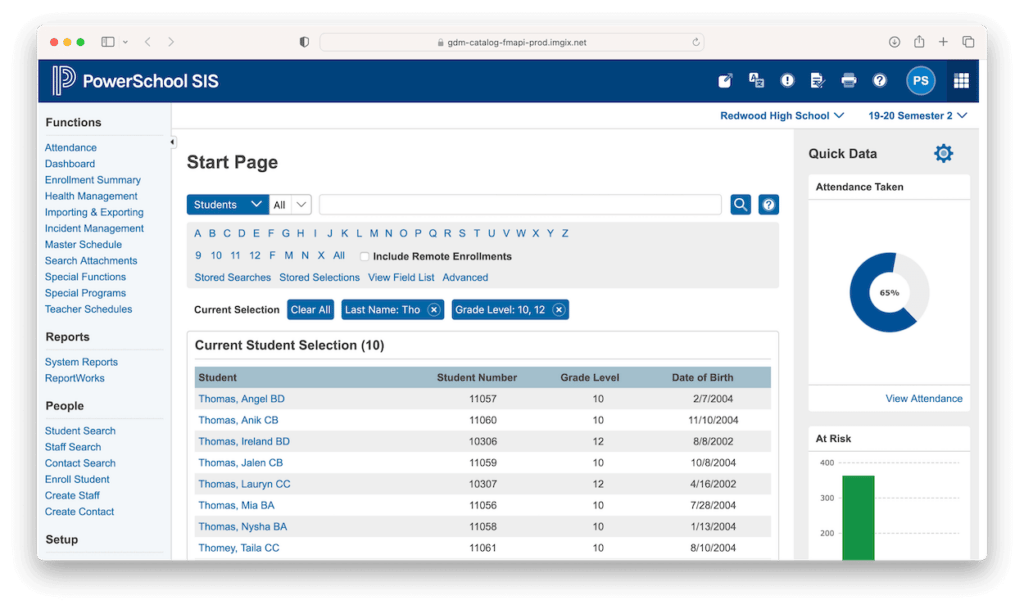Image resolution: width=1024 pixels, height=609 pixels.
Task: Click the Safari address bar
Action: (x=511, y=42)
